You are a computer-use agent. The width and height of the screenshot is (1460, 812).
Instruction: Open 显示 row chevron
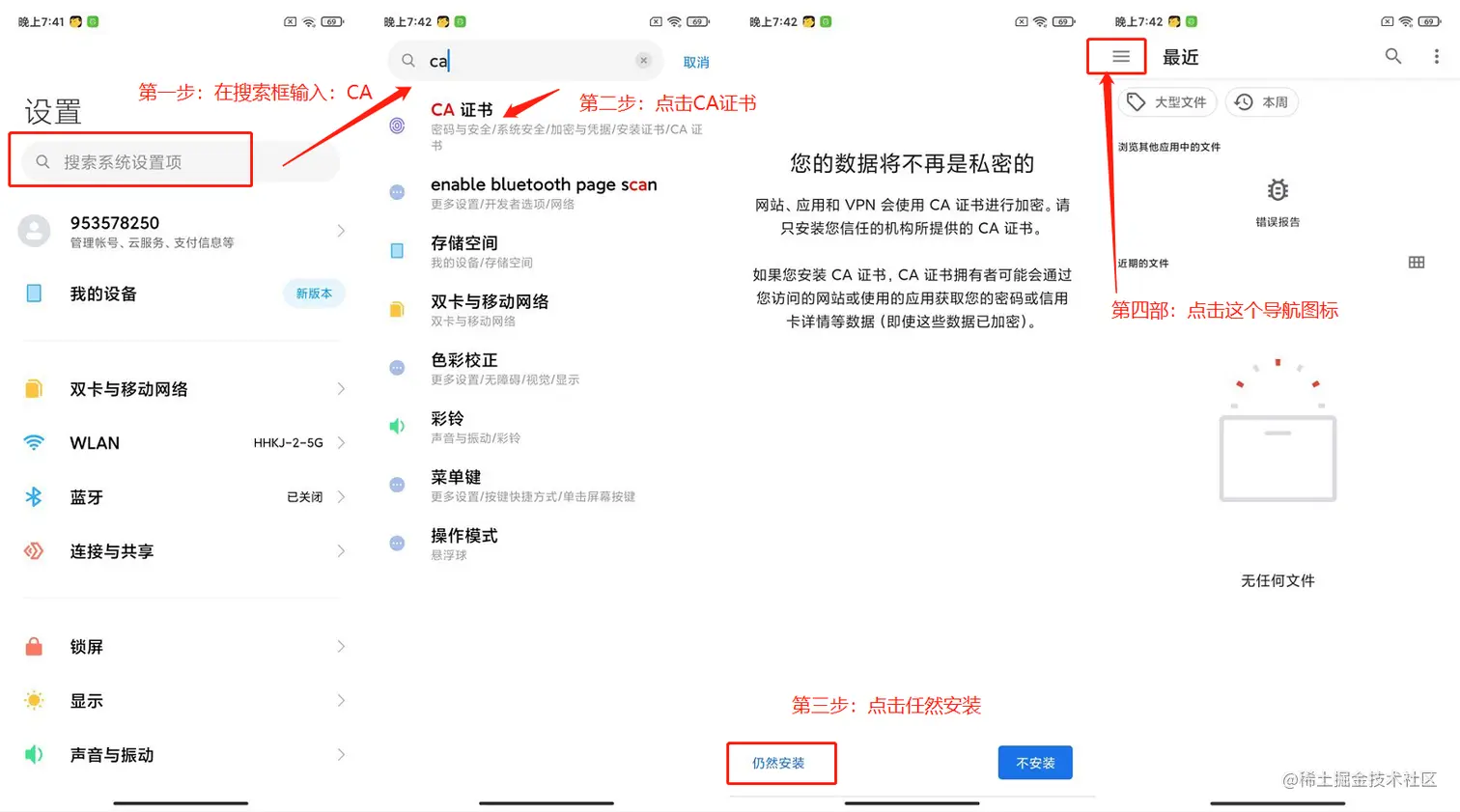[341, 700]
